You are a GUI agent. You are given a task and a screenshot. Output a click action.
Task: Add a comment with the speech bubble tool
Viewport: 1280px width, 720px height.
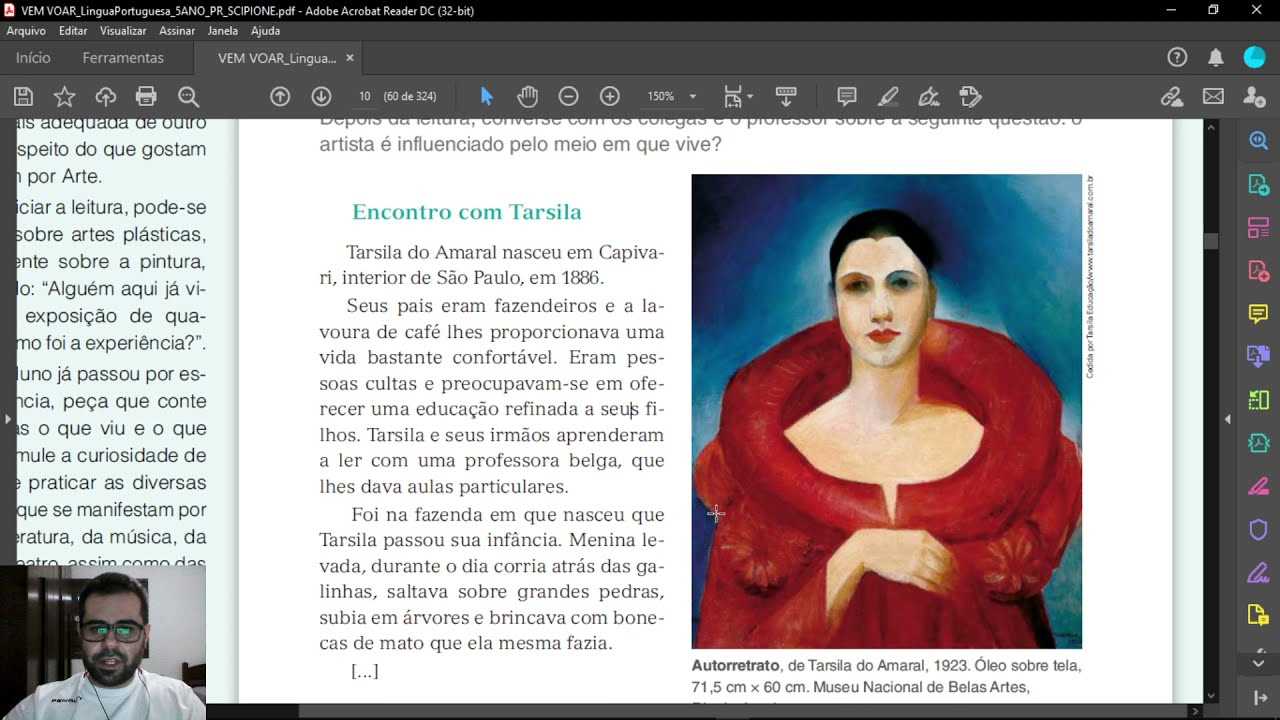847,96
